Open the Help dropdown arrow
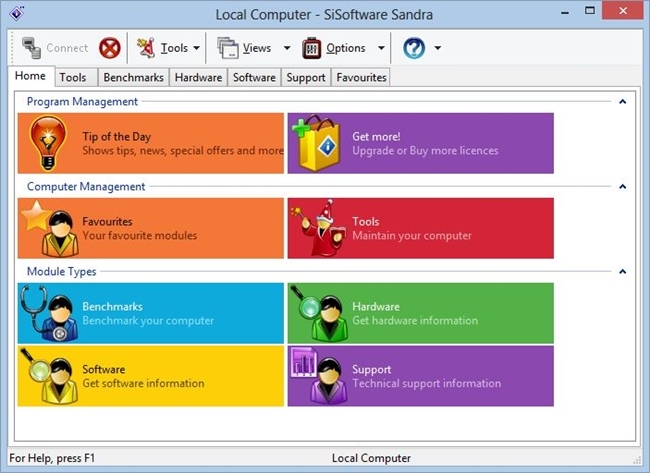650x473 pixels. click(438, 48)
